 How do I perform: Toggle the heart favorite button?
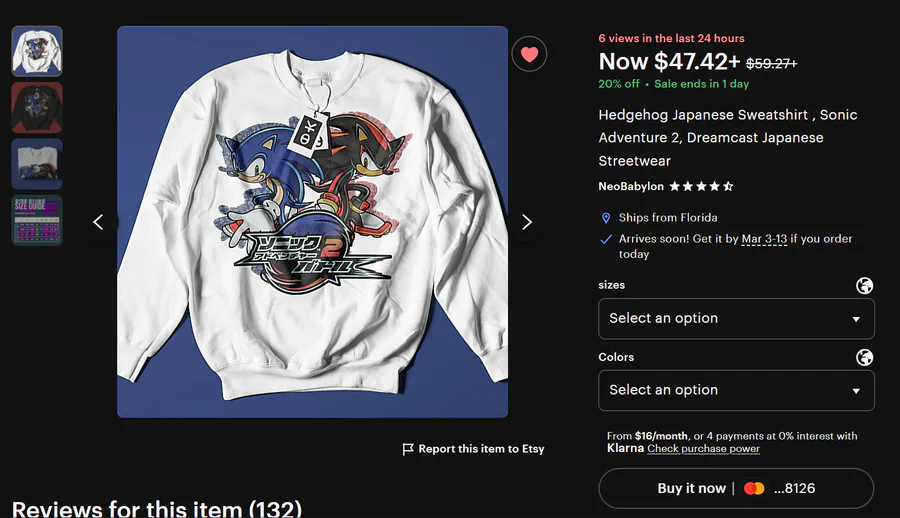529,54
